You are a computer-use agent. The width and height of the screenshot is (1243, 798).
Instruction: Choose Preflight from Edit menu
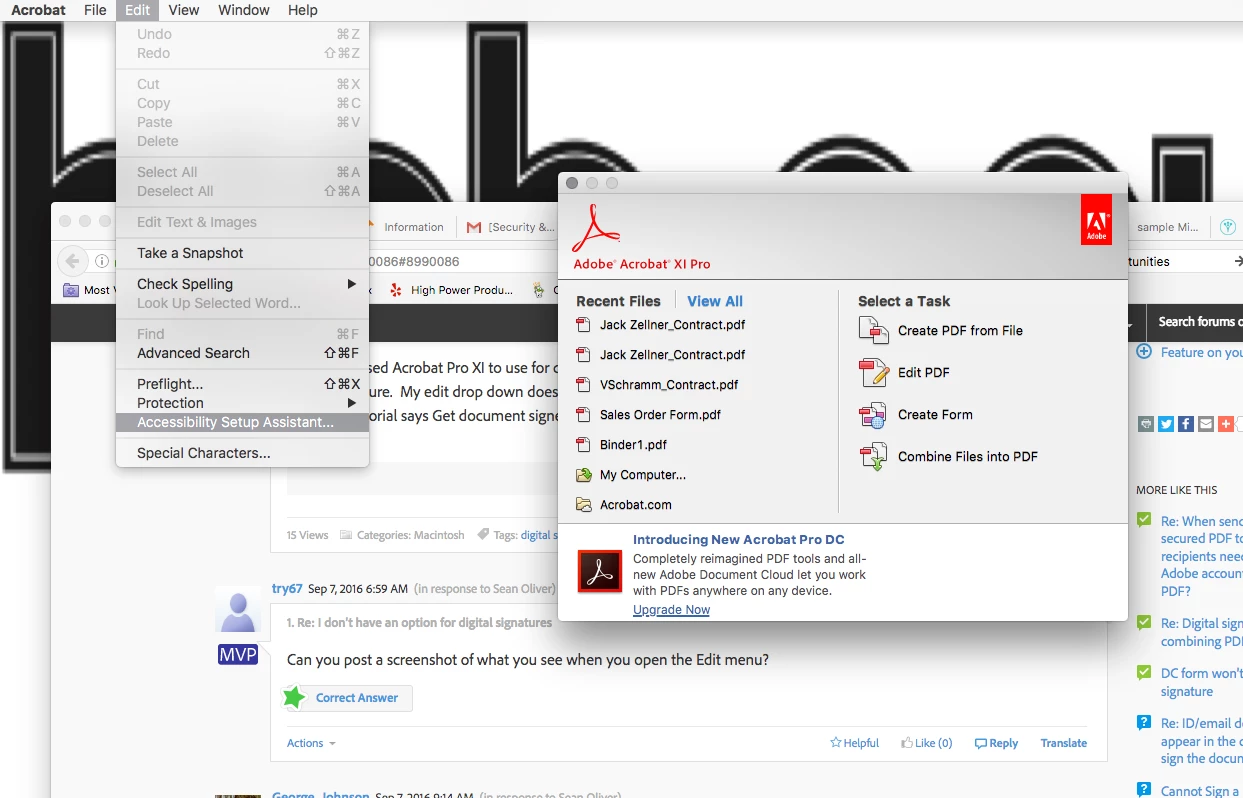point(242,384)
